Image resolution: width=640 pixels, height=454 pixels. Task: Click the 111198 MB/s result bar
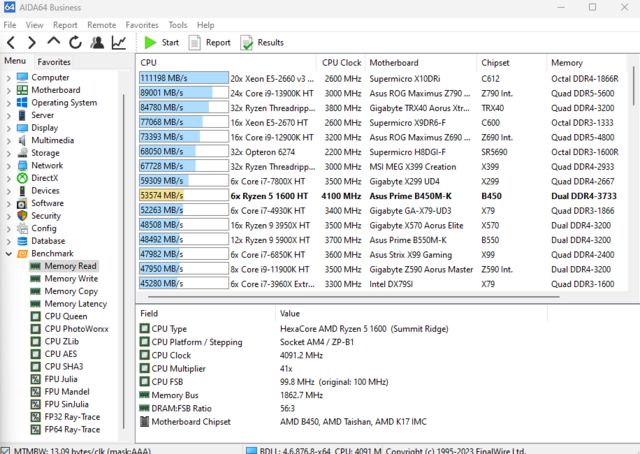184,78
